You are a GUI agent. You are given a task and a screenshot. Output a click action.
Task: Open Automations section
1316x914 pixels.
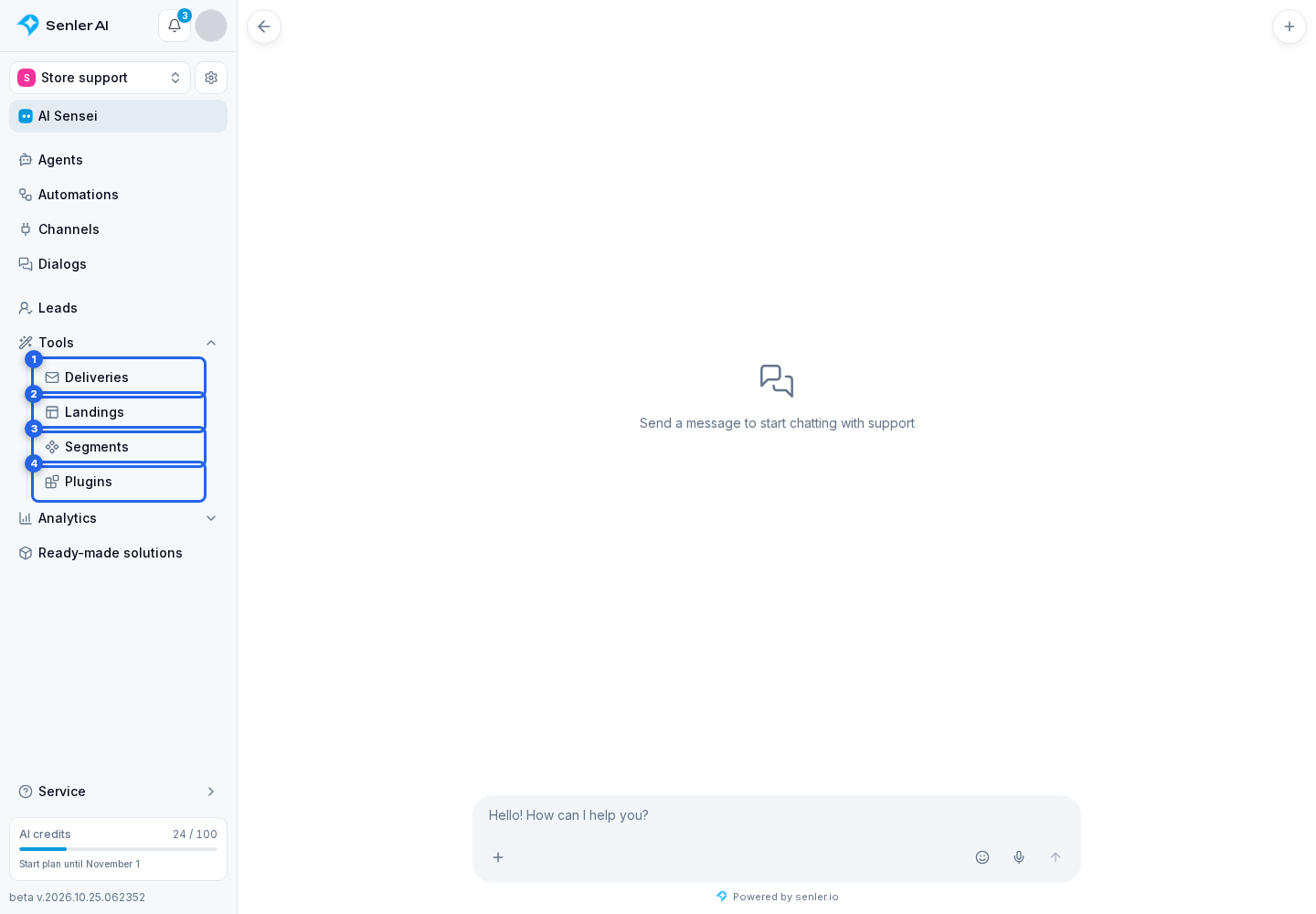tap(119, 195)
